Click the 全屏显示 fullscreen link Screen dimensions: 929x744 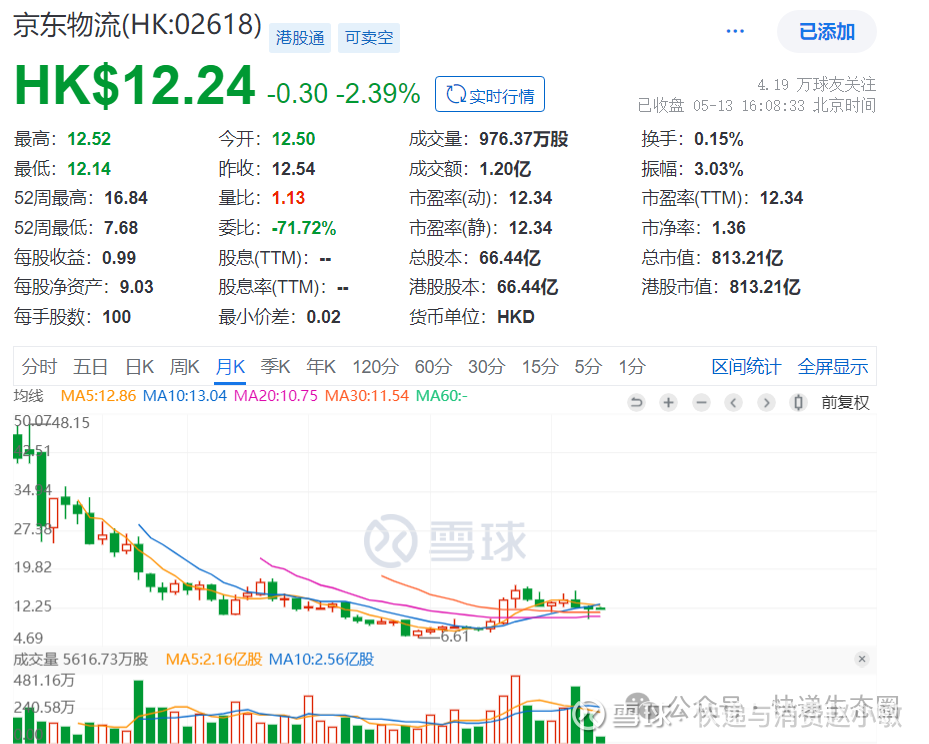833,366
